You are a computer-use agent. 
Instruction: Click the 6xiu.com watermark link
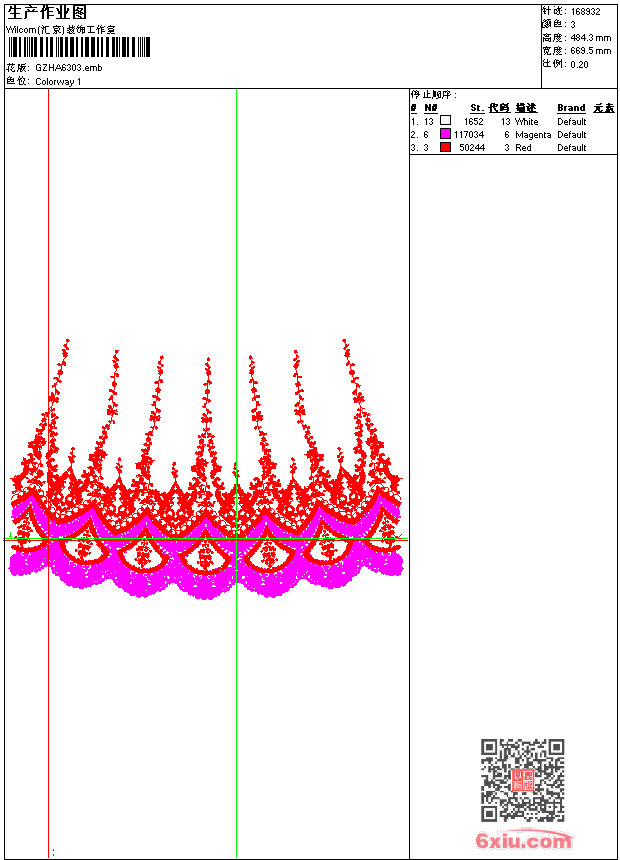click(523, 840)
